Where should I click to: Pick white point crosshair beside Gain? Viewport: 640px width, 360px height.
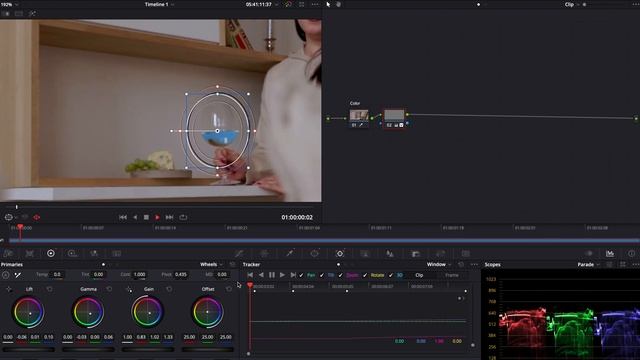(129, 289)
